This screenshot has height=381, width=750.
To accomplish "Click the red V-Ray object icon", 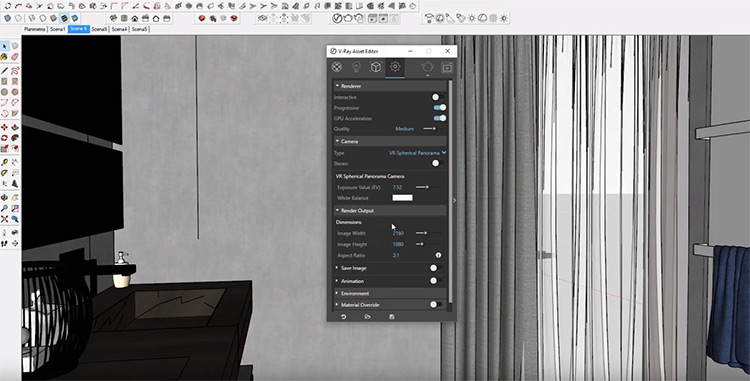I will point(202,18).
